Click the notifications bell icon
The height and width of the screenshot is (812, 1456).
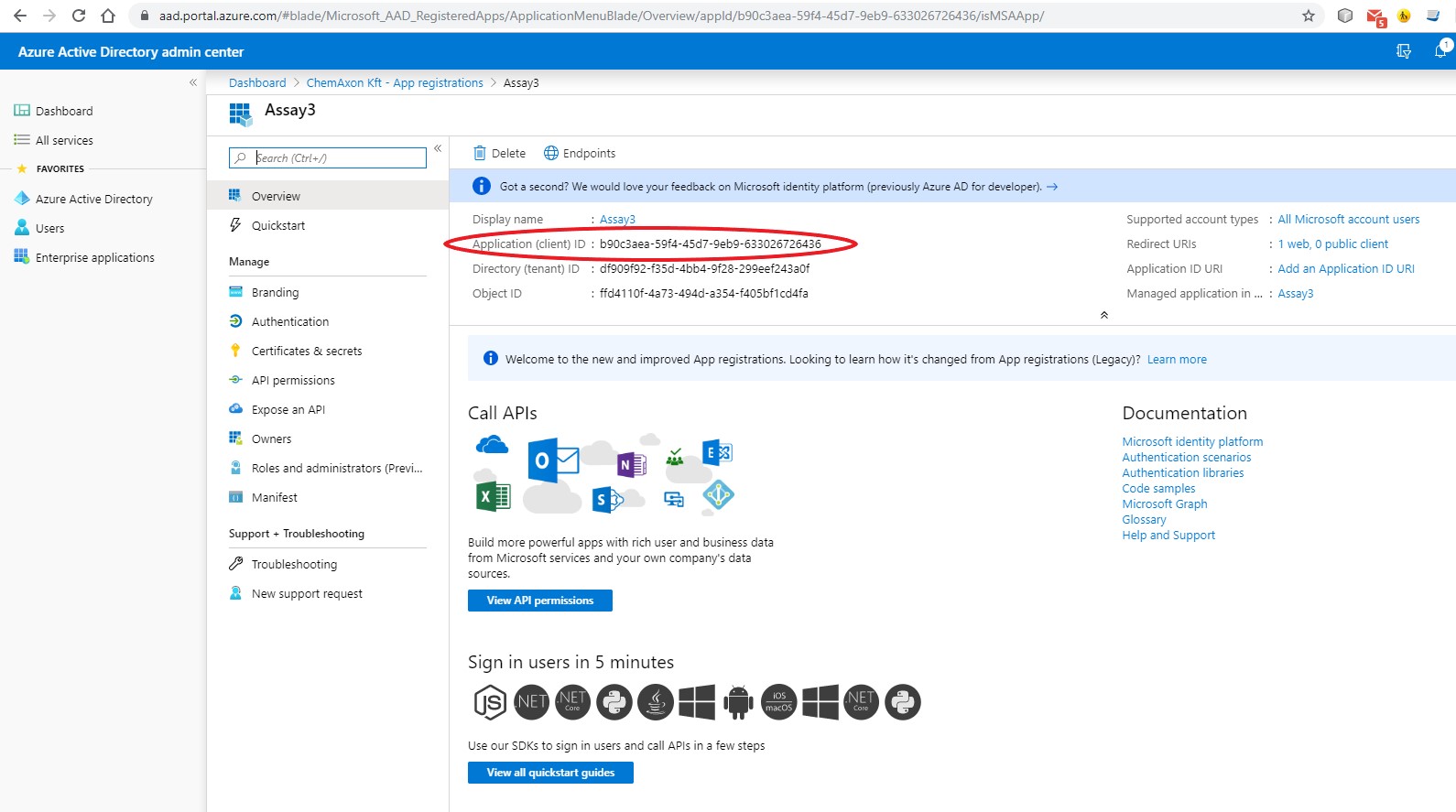(1440, 51)
